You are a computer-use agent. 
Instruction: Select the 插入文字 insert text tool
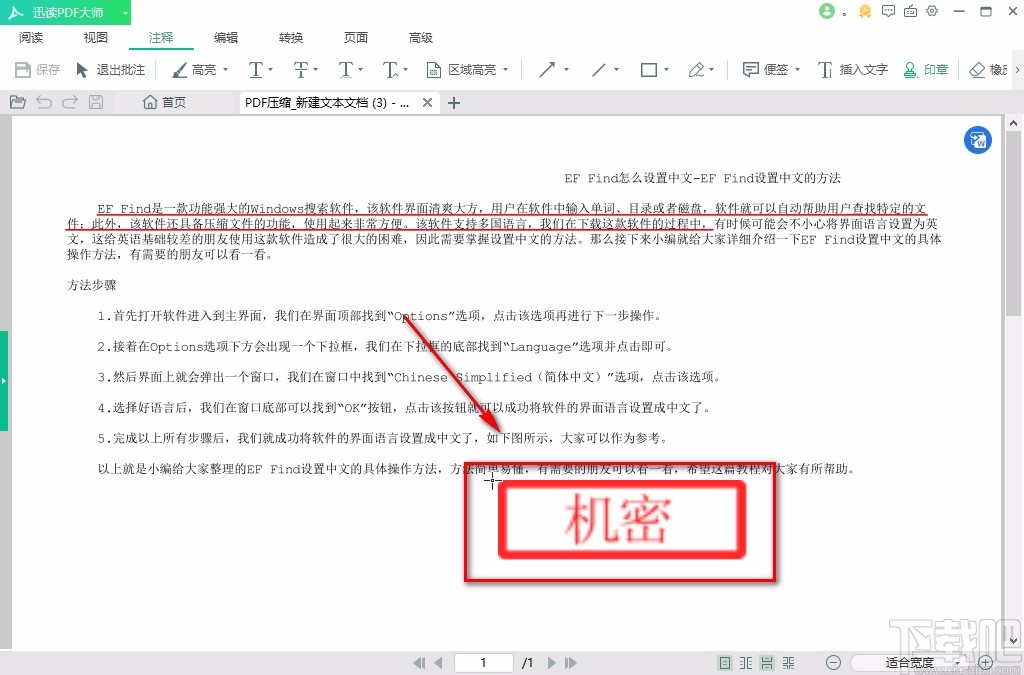(x=855, y=69)
